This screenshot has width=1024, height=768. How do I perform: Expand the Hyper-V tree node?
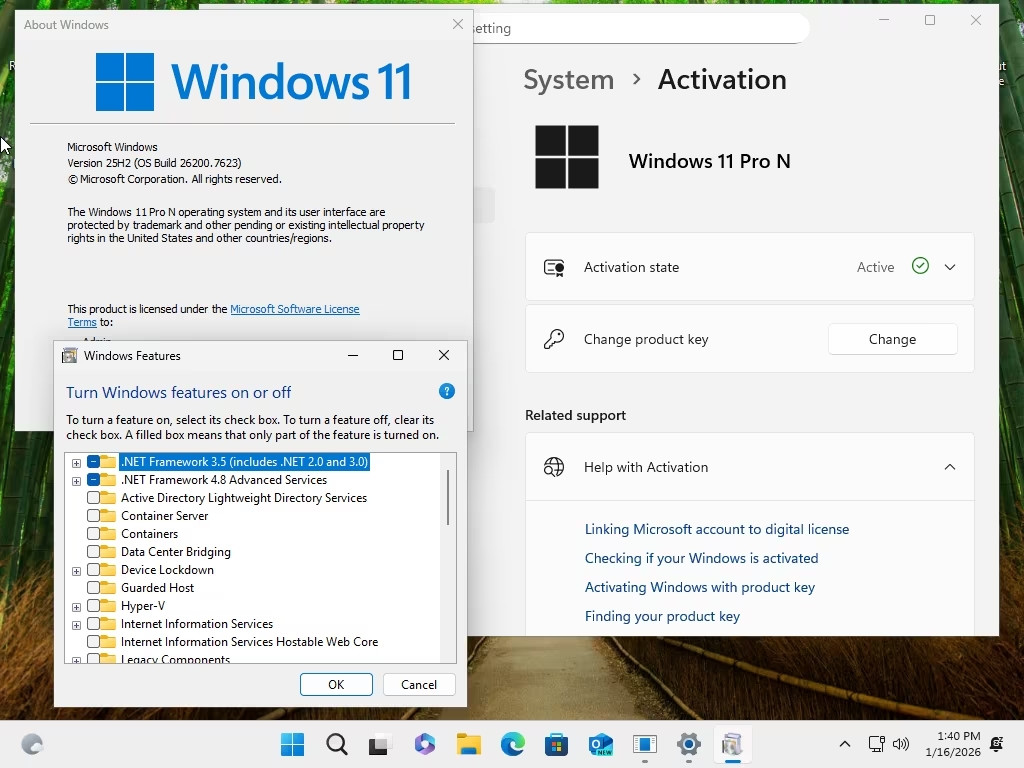(x=76, y=607)
